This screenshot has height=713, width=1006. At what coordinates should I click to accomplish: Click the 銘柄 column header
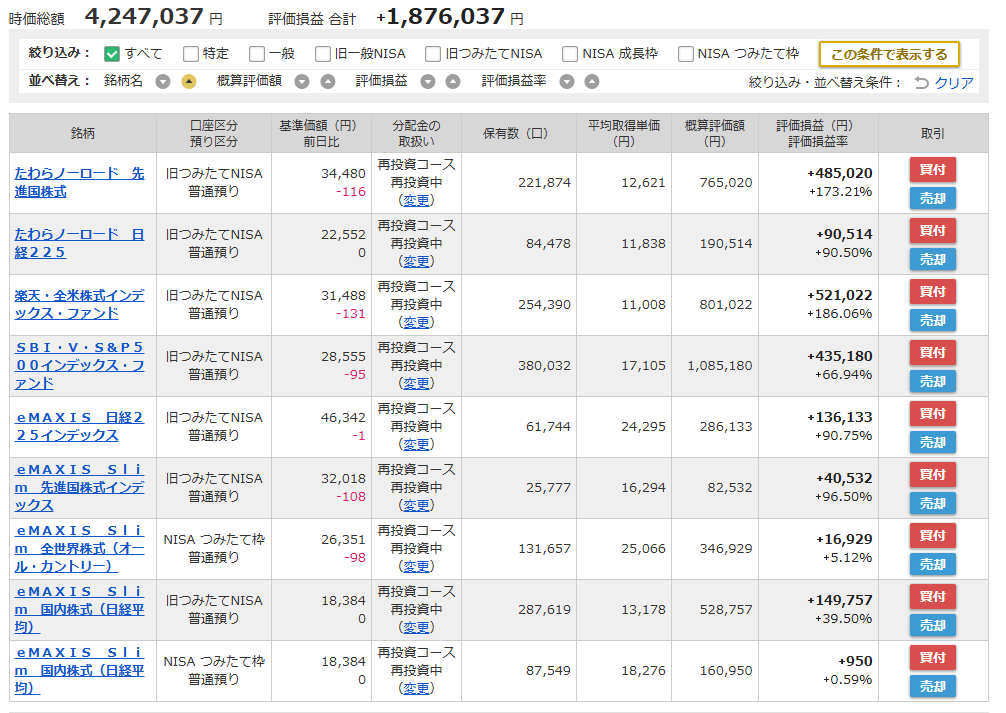coord(83,133)
